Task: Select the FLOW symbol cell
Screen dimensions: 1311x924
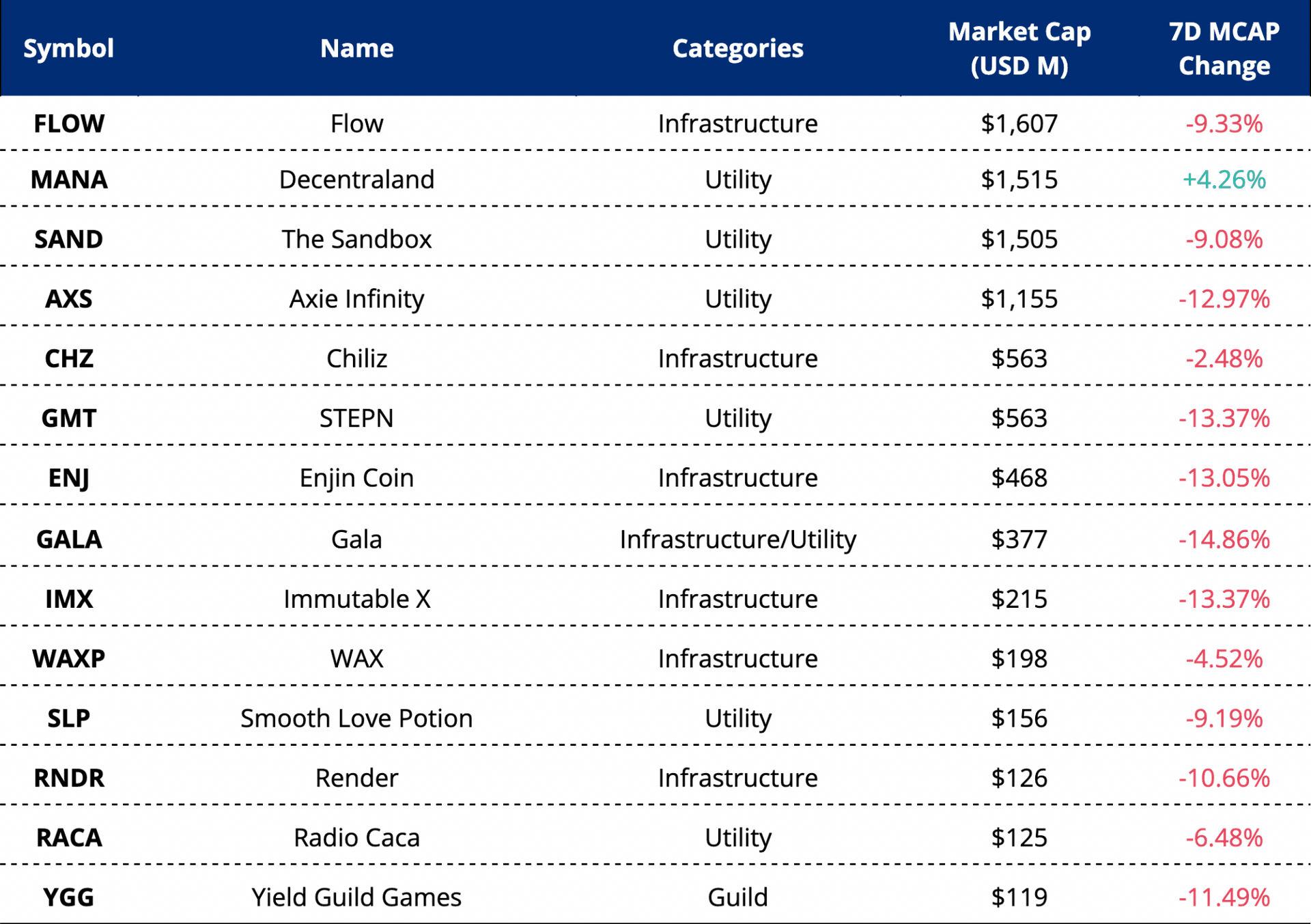Action: pyautogui.click(x=69, y=124)
